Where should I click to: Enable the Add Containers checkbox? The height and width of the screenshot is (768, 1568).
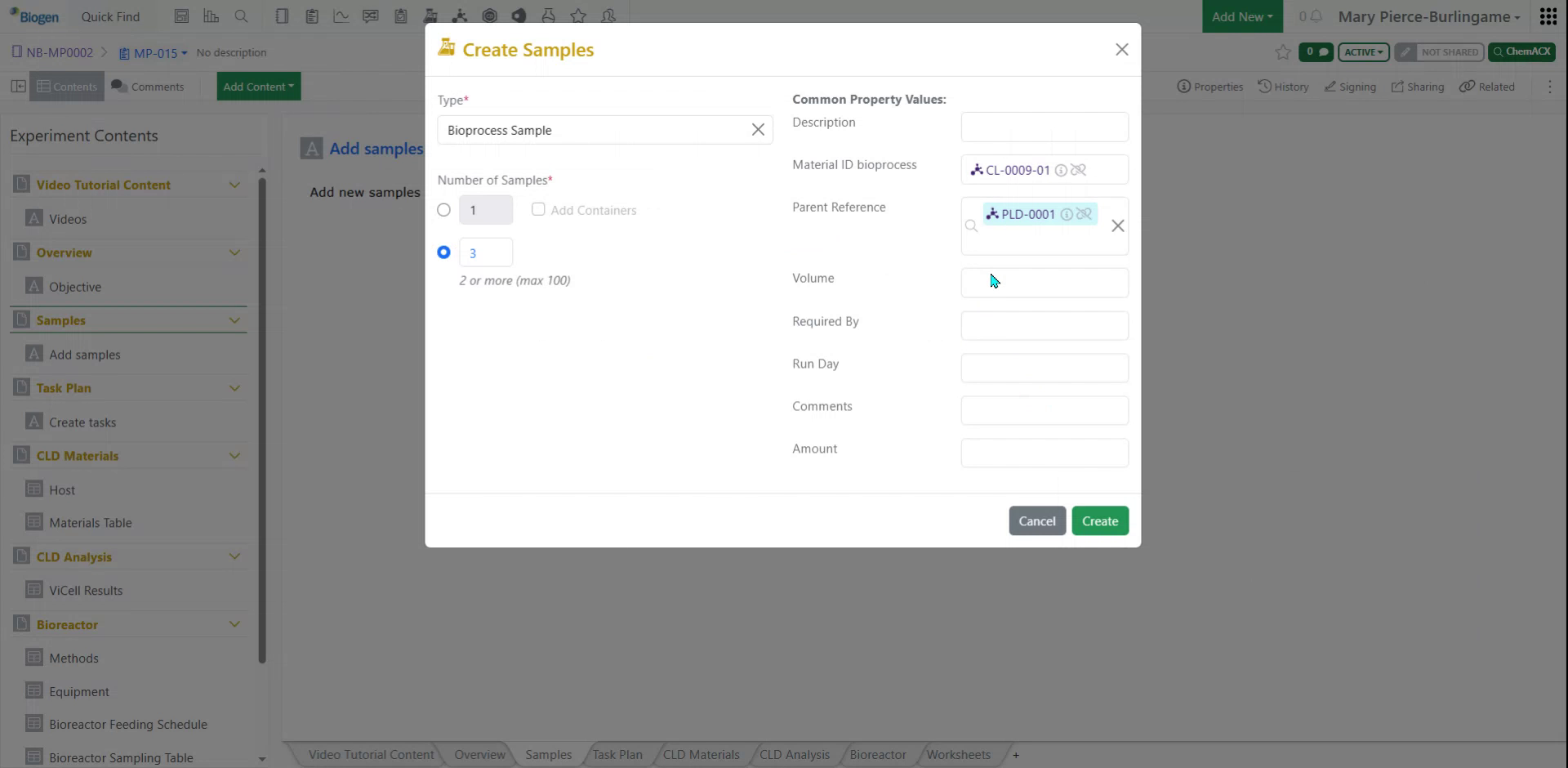tap(538, 209)
